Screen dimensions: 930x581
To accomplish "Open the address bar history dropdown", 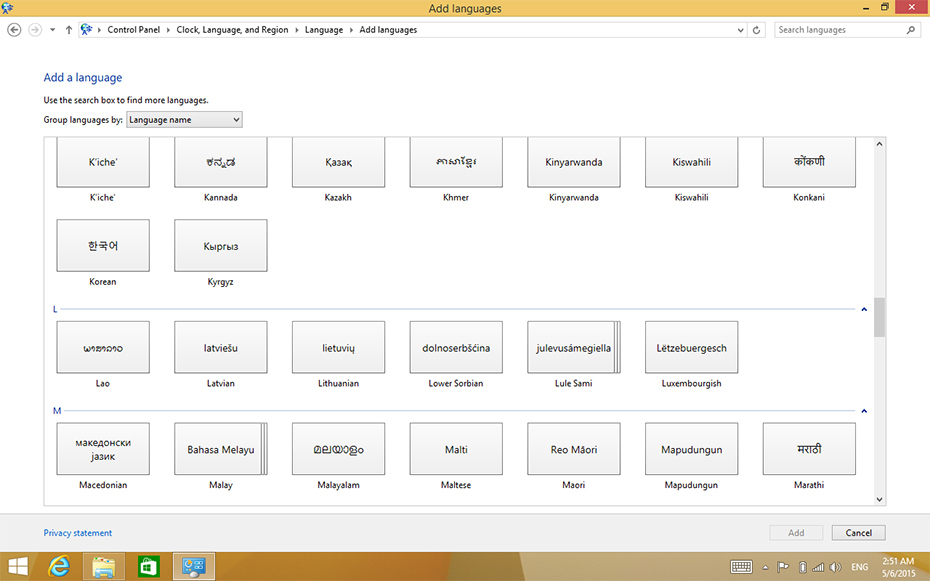I will click(x=740, y=30).
